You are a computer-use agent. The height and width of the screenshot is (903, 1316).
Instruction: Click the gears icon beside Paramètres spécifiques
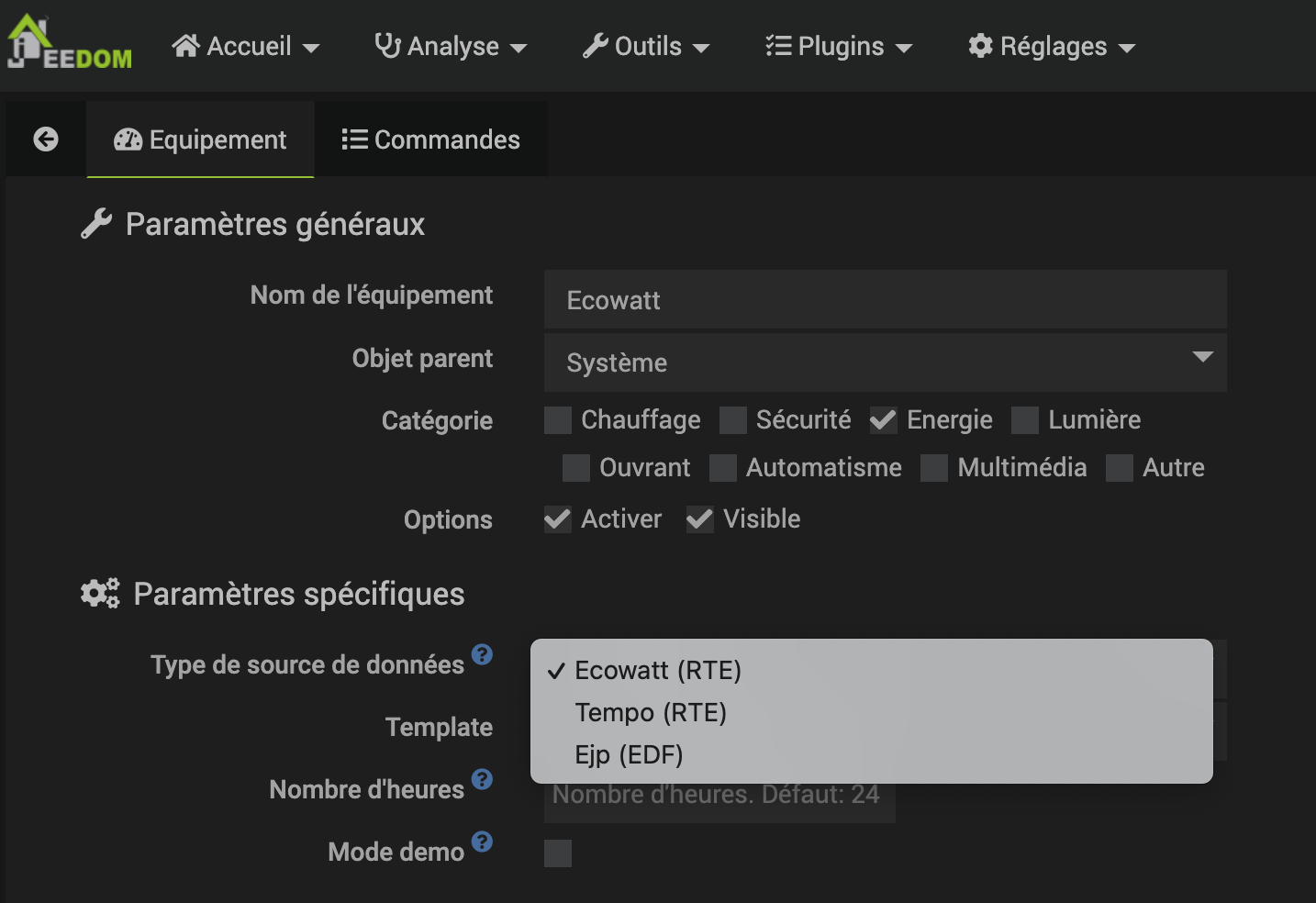pyautogui.click(x=100, y=593)
